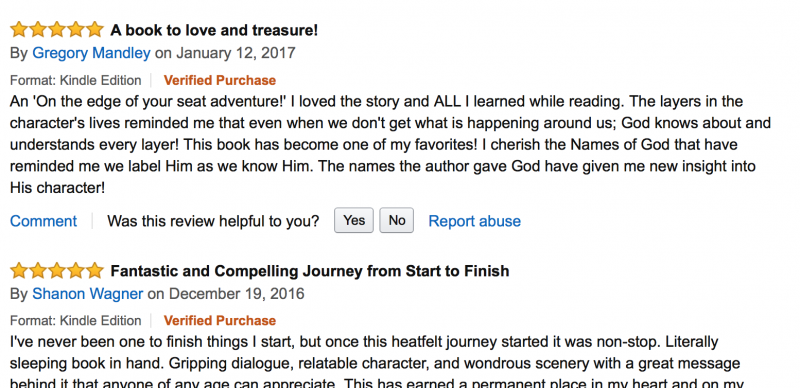Click Verified Purchase label on Shanon's review

(220, 321)
